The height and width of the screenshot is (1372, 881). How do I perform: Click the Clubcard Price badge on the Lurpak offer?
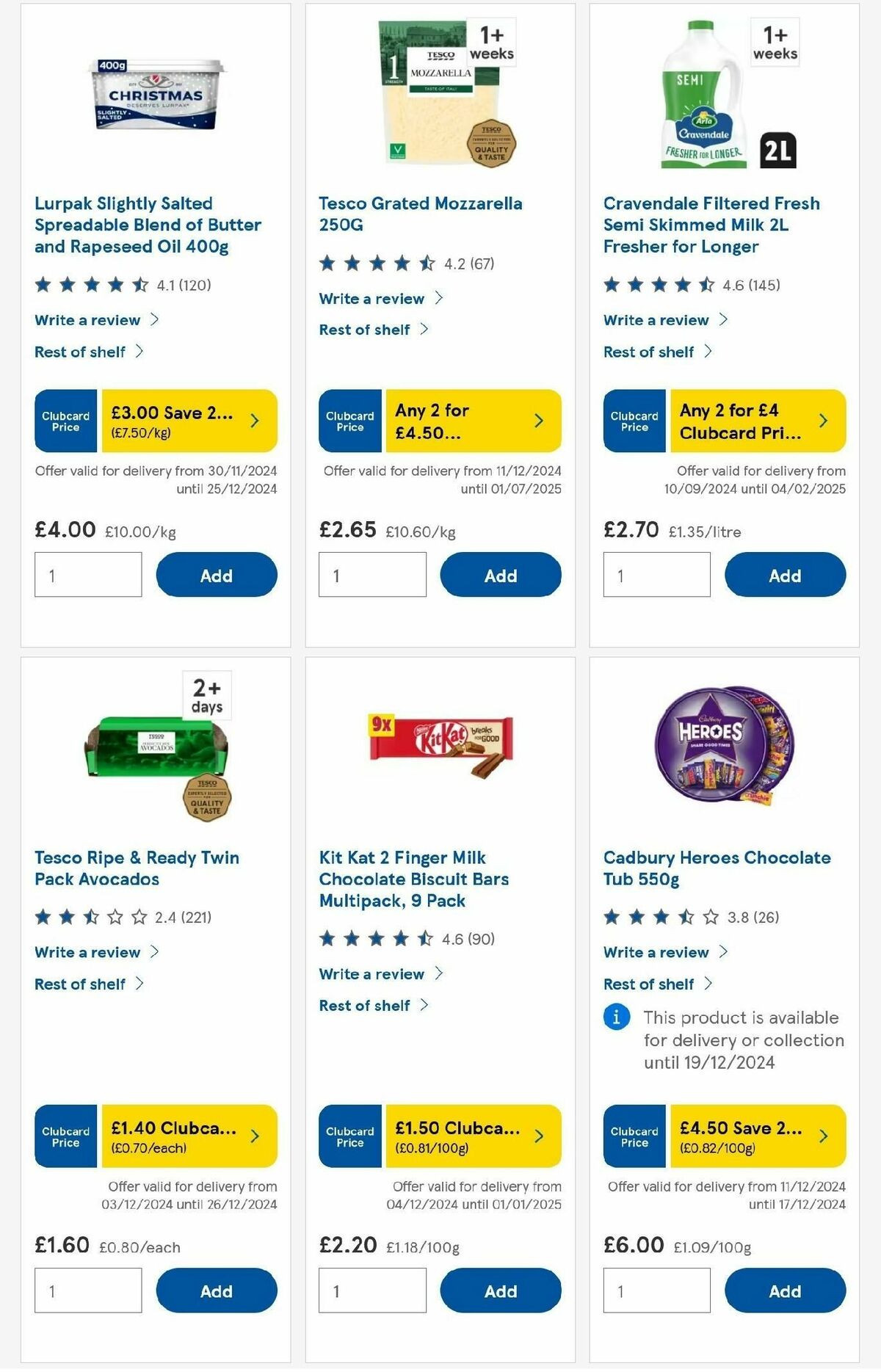point(65,421)
